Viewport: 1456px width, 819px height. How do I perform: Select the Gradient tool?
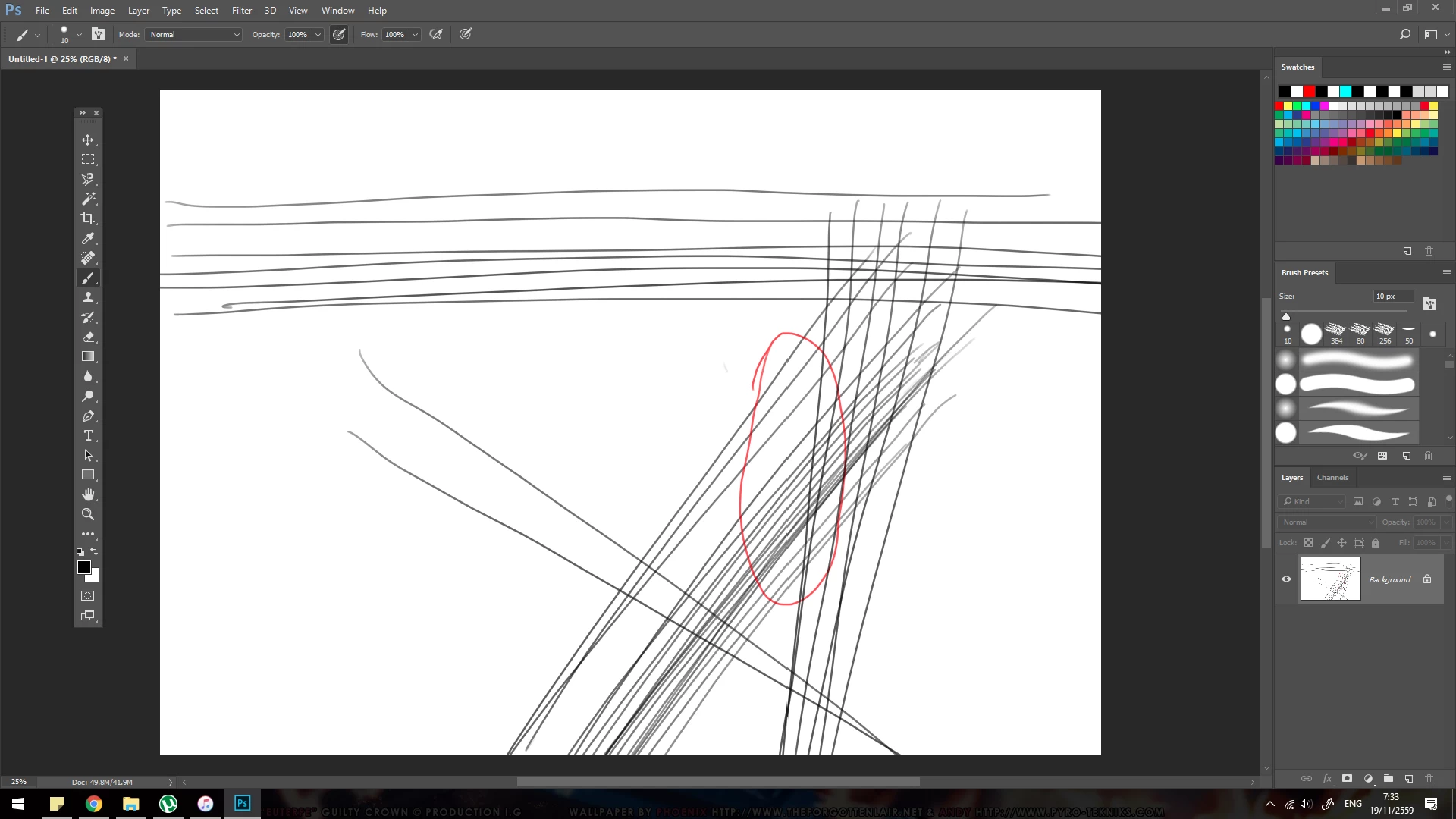point(88,356)
